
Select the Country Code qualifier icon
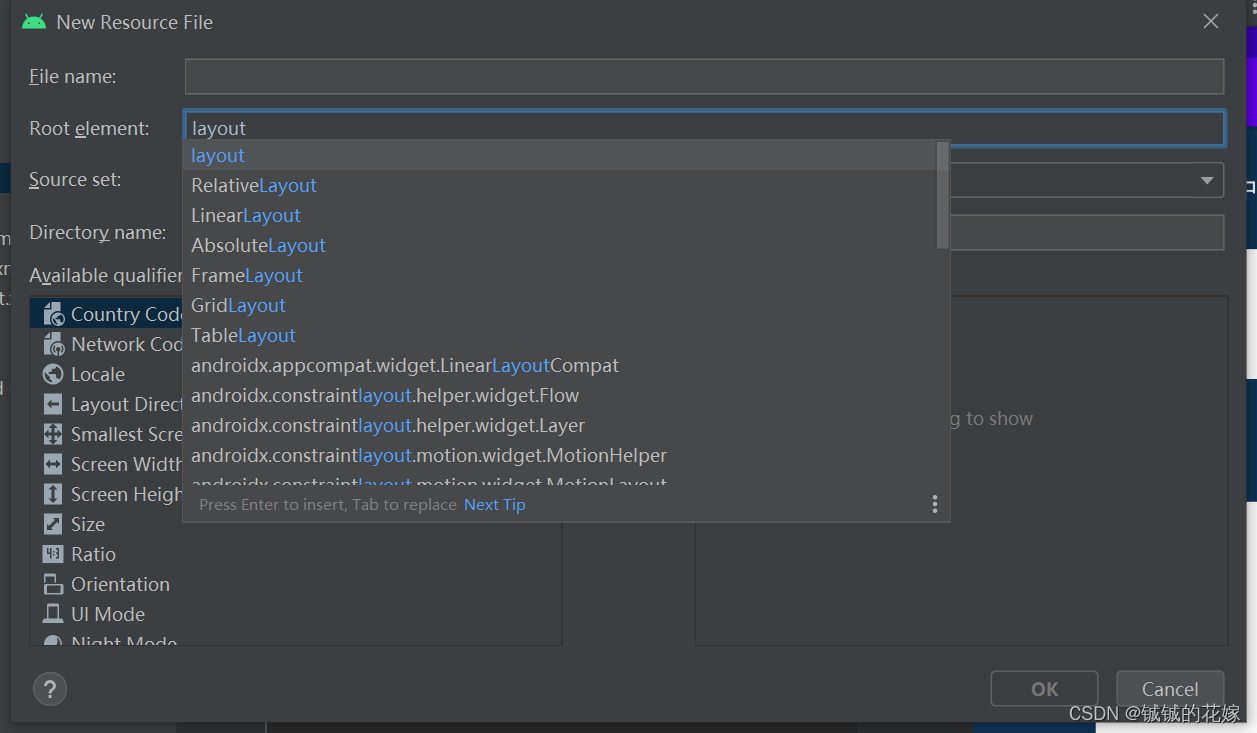[53, 314]
